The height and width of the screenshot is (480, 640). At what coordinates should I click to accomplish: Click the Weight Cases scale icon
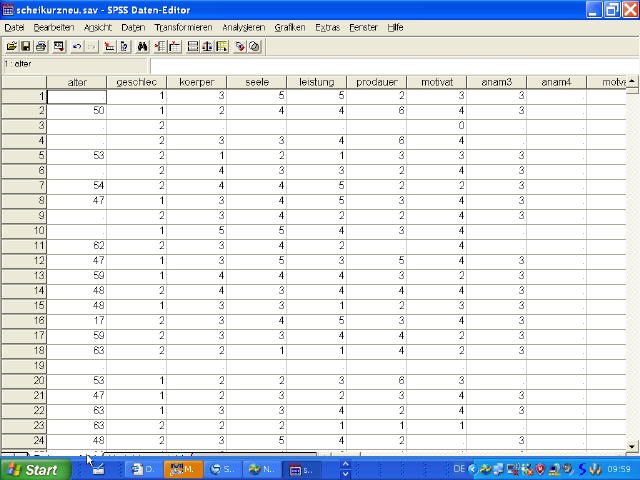(206, 46)
